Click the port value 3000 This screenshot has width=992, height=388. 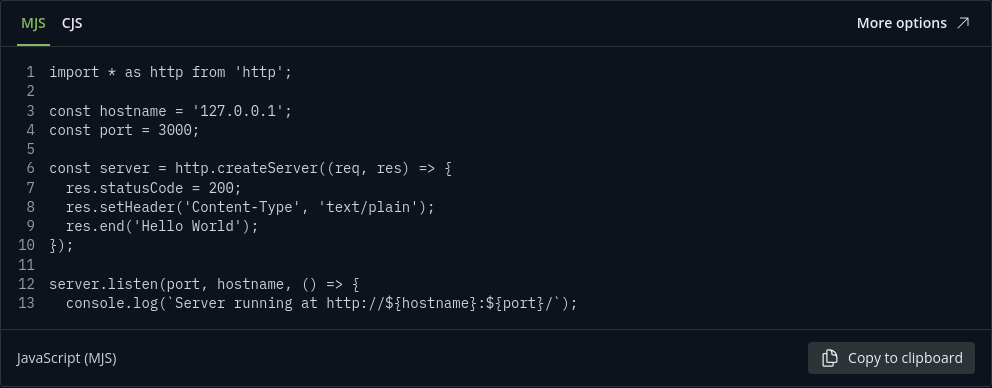tap(175, 130)
